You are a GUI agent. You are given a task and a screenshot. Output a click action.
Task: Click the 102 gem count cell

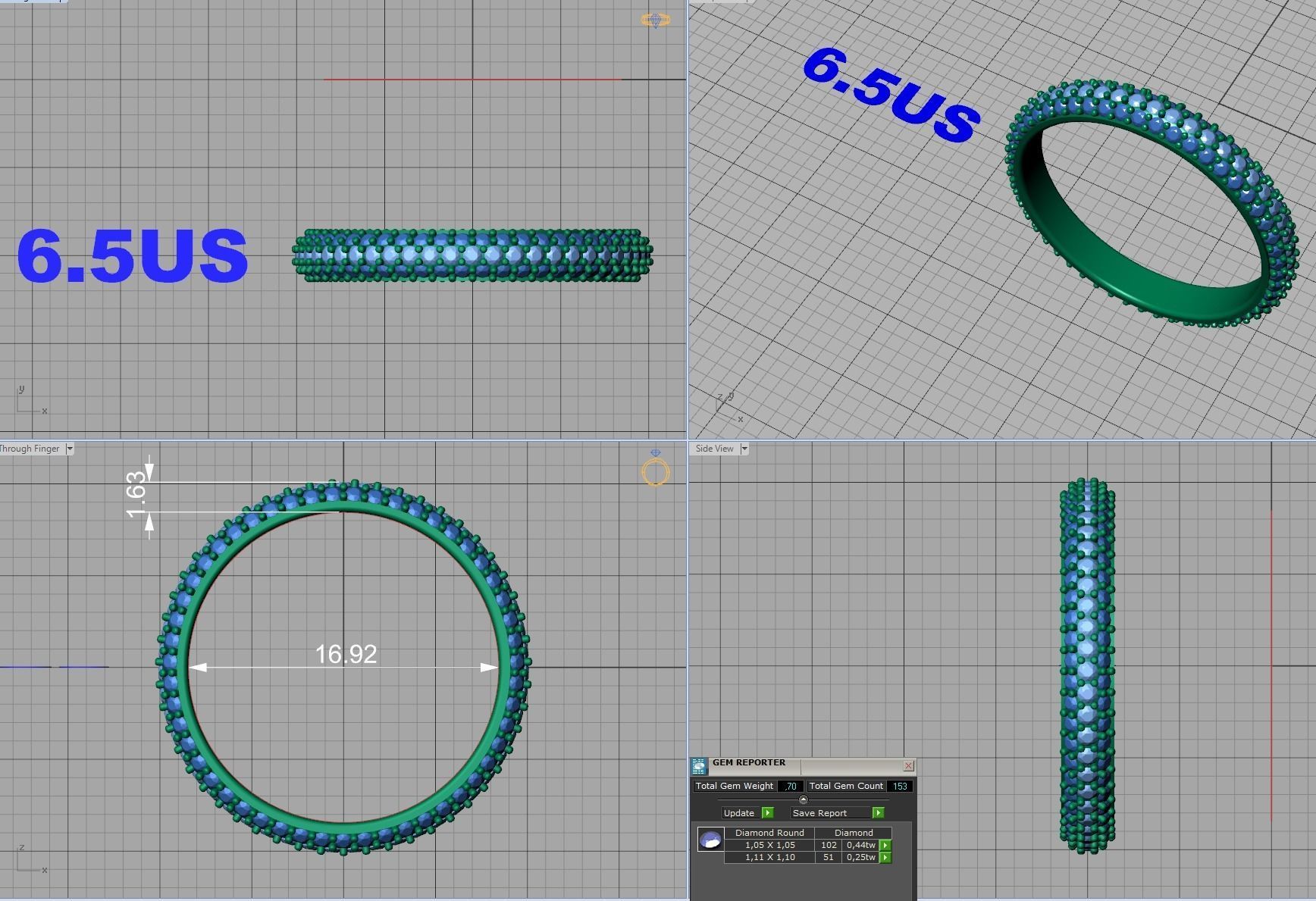click(829, 845)
